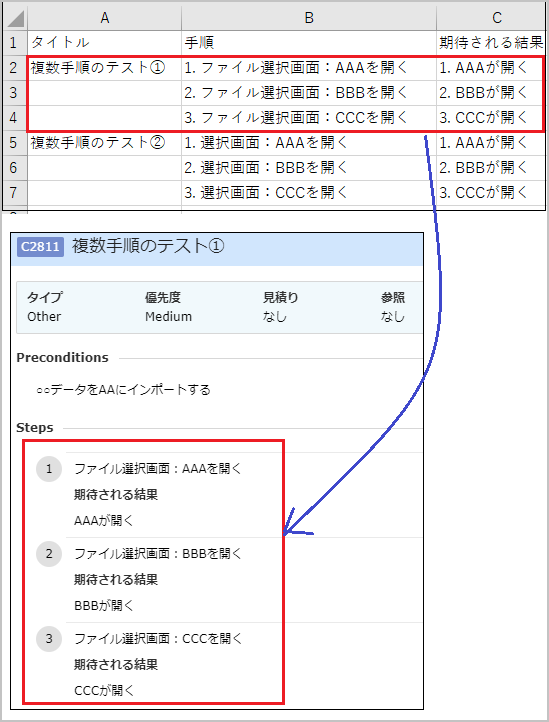Click step text ファイル選択画面：CCCを開く
This screenshot has height=722, width=549.
pos(158,639)
